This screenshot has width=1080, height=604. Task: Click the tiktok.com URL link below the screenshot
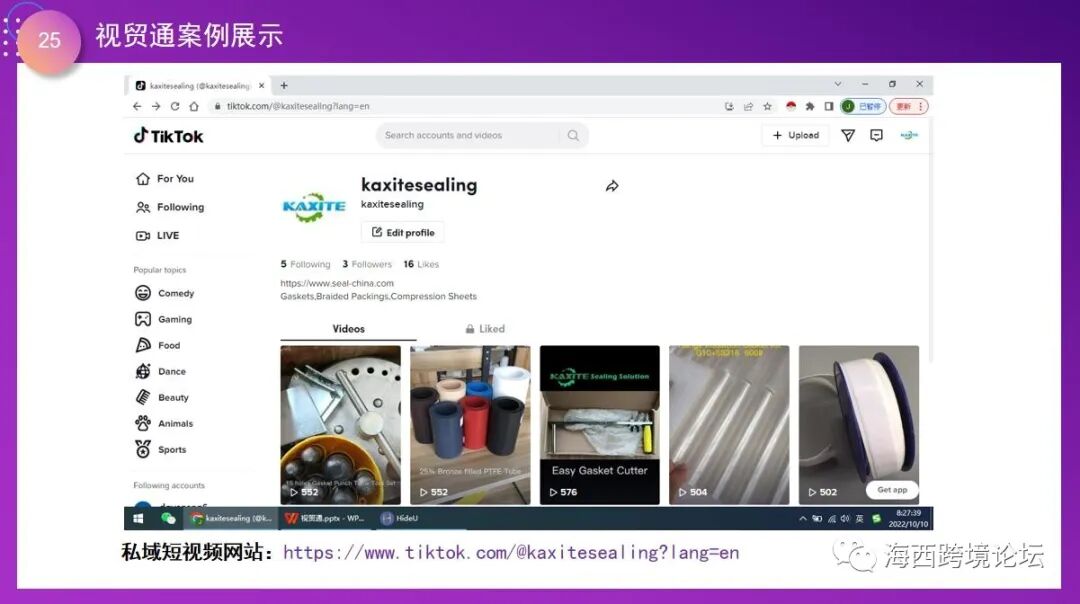511,552
